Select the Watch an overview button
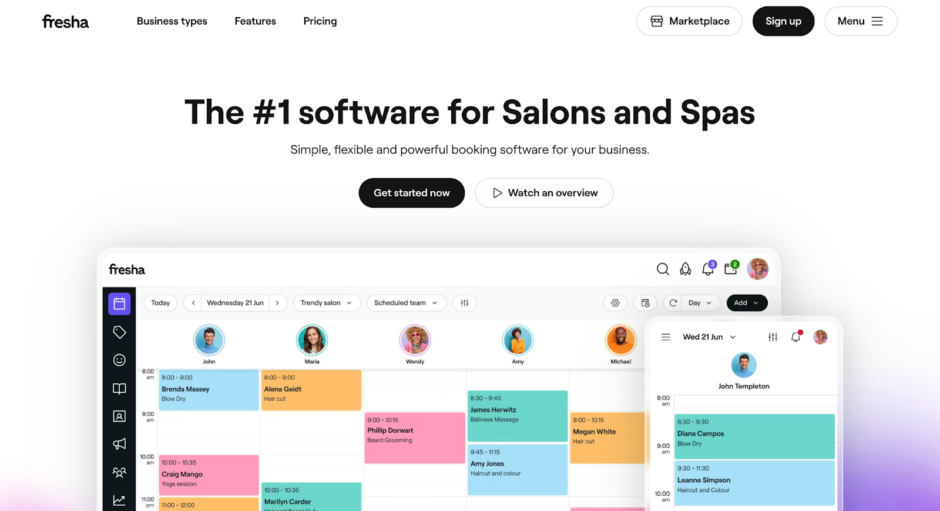Screen dimensions: 940x511 coord(544,193)
